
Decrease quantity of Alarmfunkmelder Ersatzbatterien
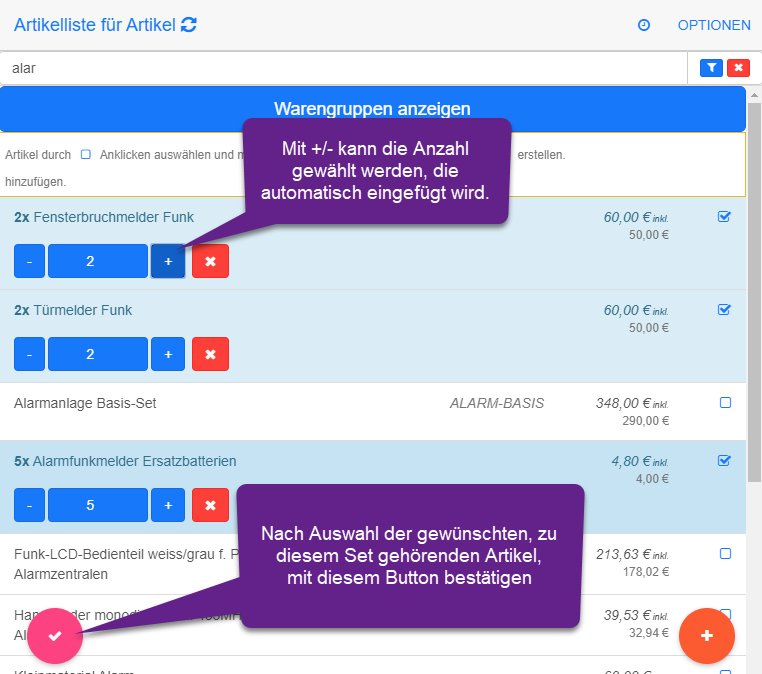click(x=29, y=505)
